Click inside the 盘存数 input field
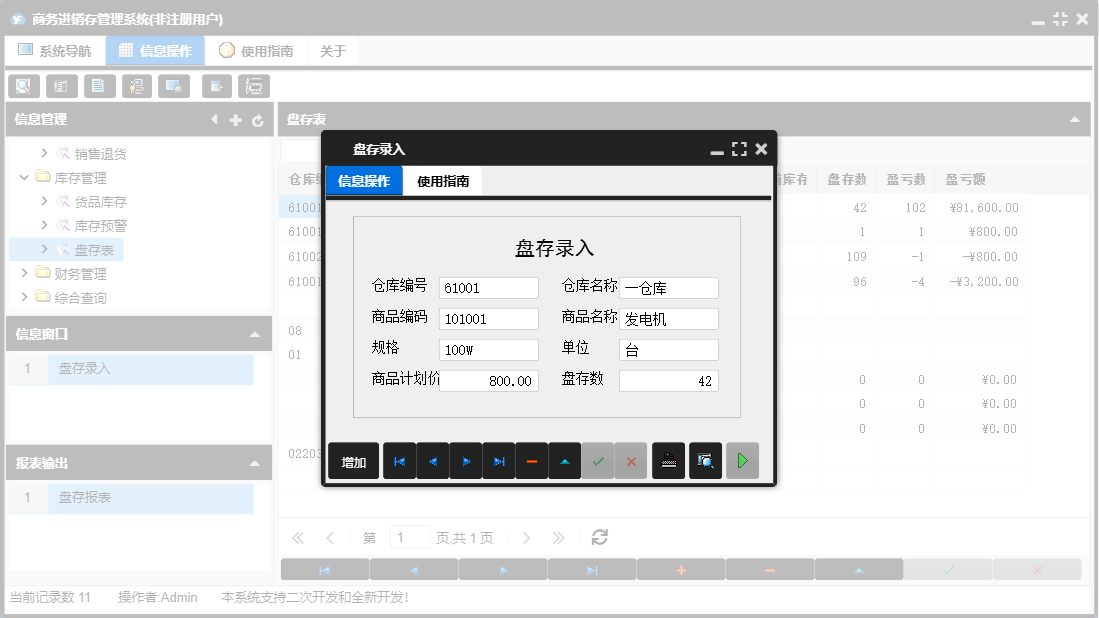The width and height of the screenshot is (1099, 618). tap(670, 380)
